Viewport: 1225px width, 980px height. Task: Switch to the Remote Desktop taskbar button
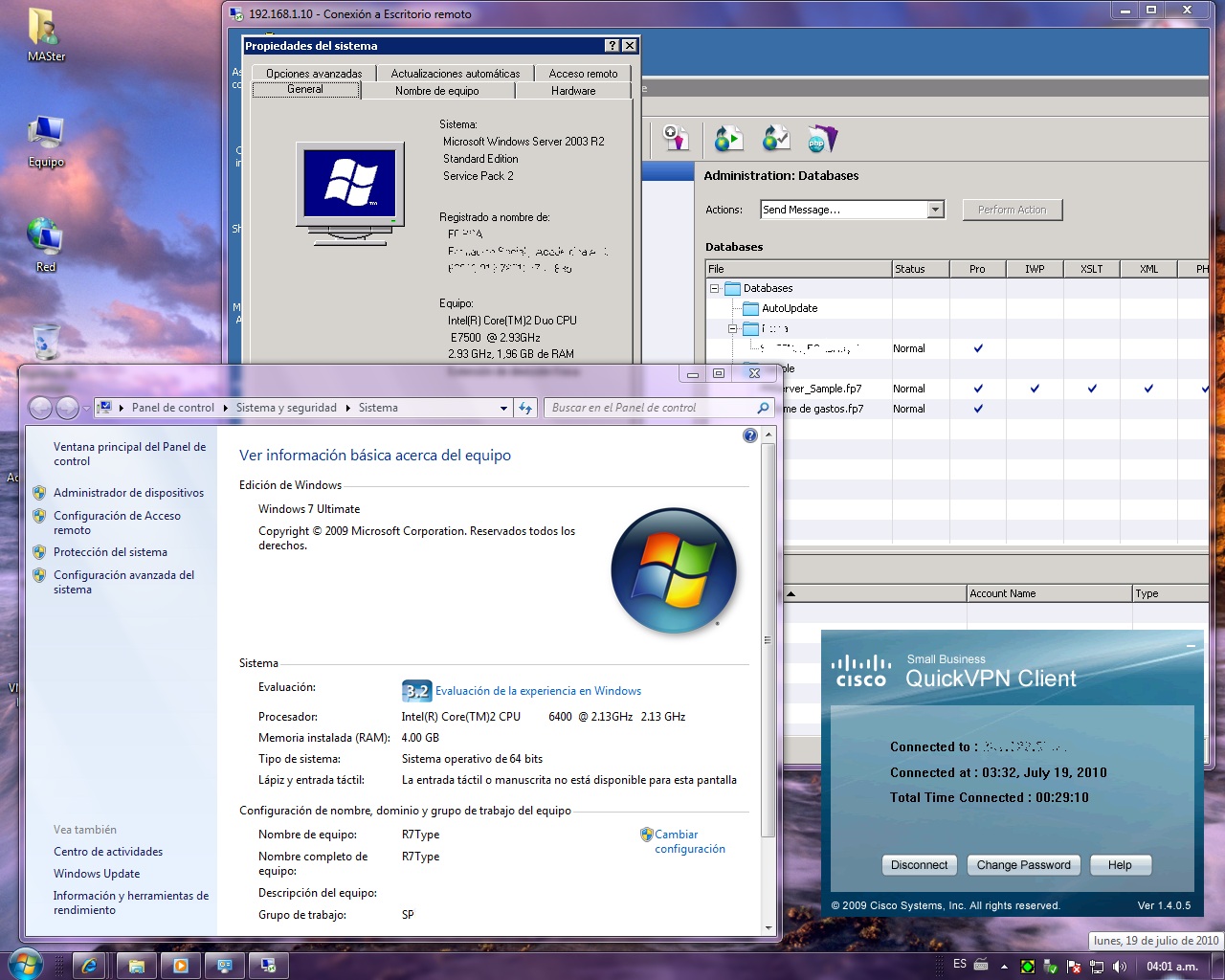pos(269,966)
